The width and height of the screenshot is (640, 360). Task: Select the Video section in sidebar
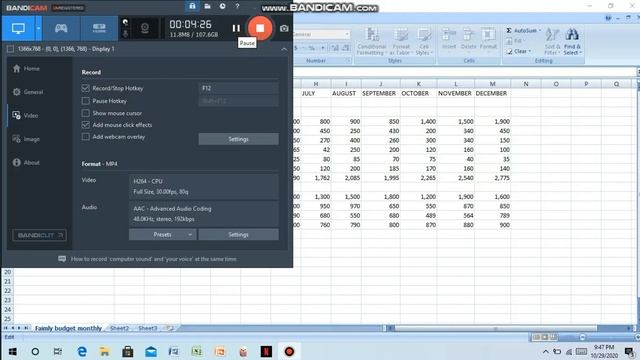point(25,116)
